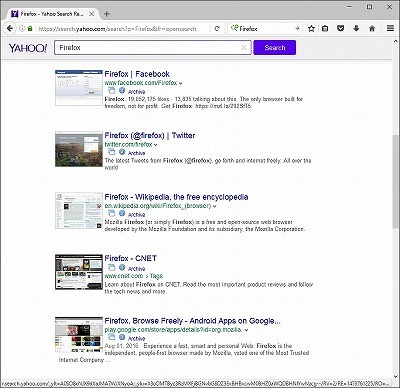This screenshot has width=400, height=388.
Task: Reload the page with refresh icon
Action: pyautogui.click(x=217, y=29)
